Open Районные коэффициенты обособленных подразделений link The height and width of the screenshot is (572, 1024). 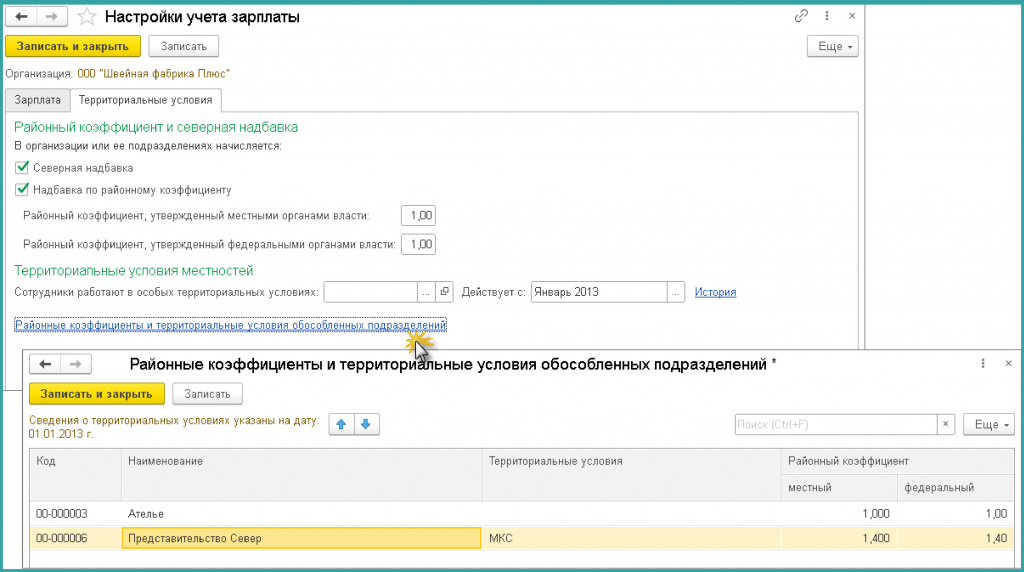tap(231, 325)
